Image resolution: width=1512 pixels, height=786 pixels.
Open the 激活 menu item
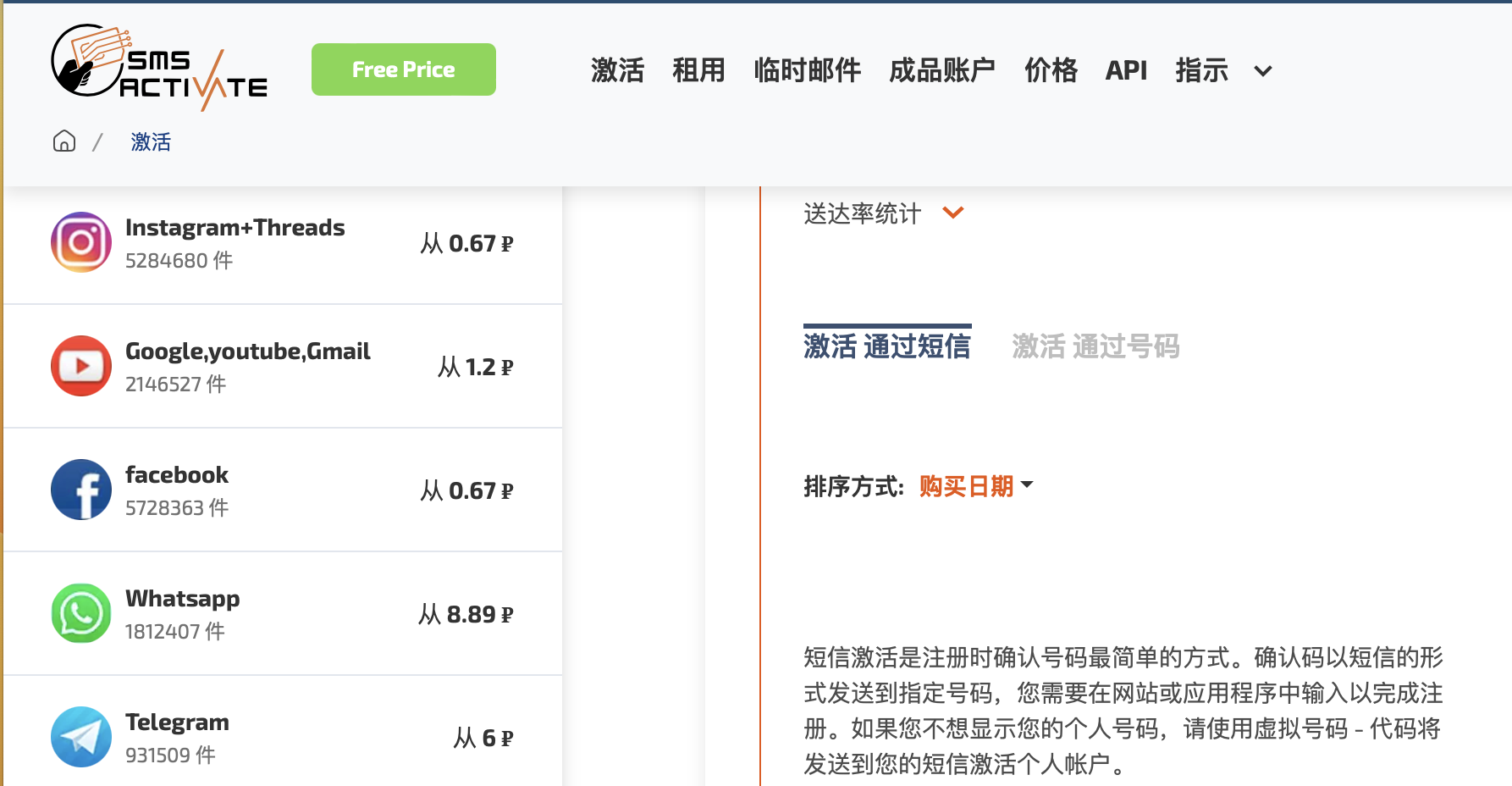[x=617, y=71]
